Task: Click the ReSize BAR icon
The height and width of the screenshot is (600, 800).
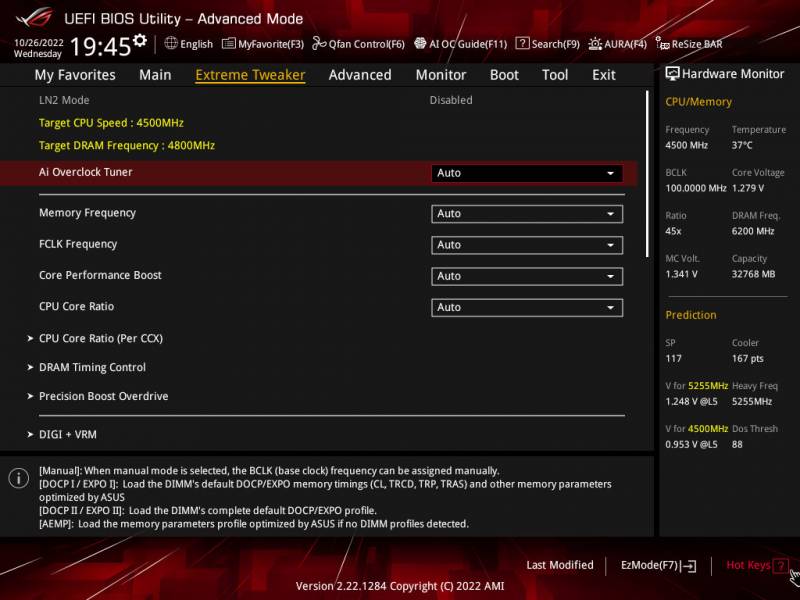Action: click(x=662, y=44)
